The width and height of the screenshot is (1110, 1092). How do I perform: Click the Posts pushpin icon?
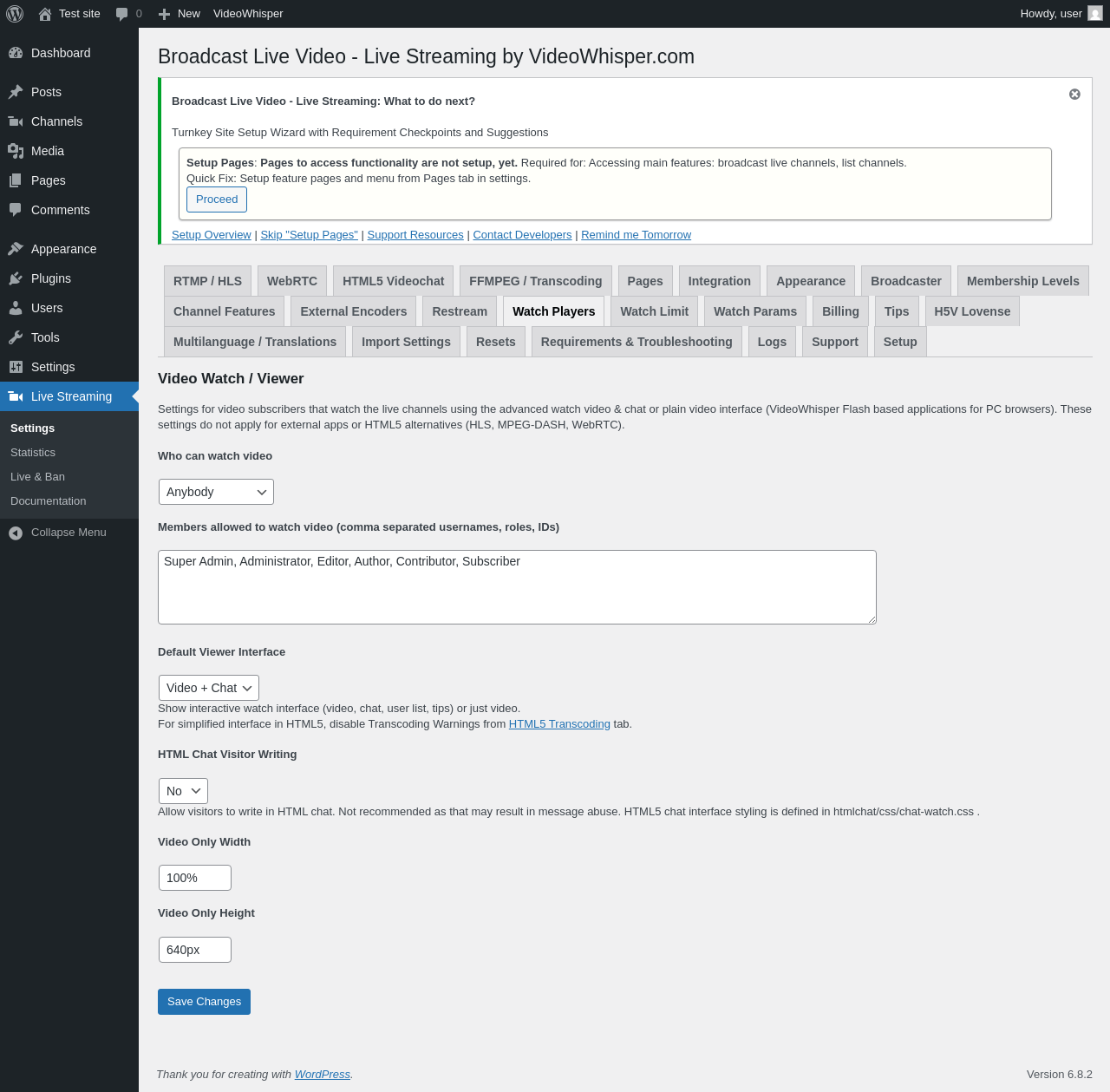tap(16, 92)
